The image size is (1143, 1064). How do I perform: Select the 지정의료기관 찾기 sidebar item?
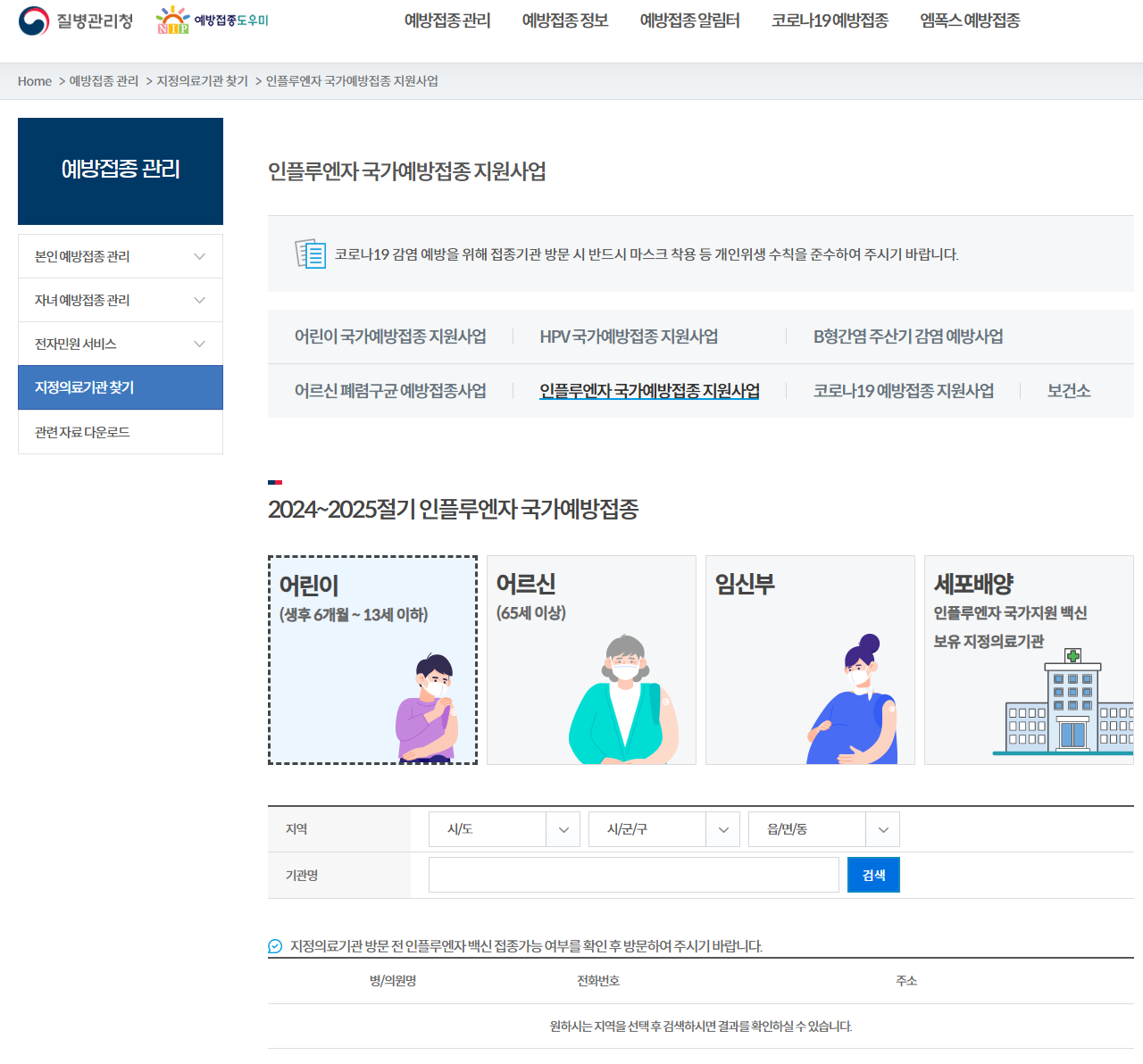point(120,387)
